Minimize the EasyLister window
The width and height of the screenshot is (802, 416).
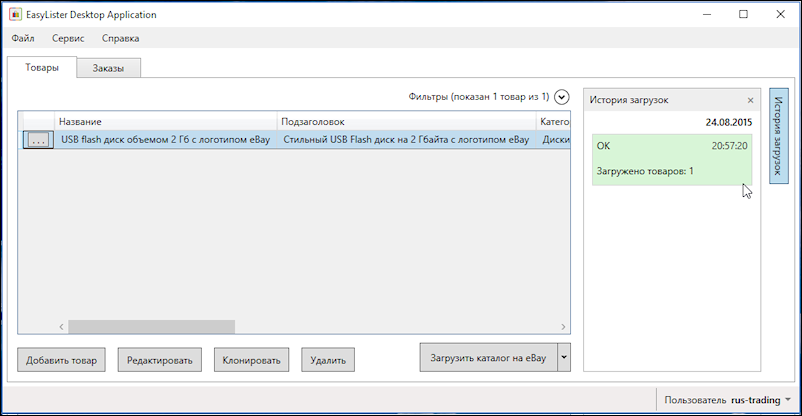[x=707, y=14]
